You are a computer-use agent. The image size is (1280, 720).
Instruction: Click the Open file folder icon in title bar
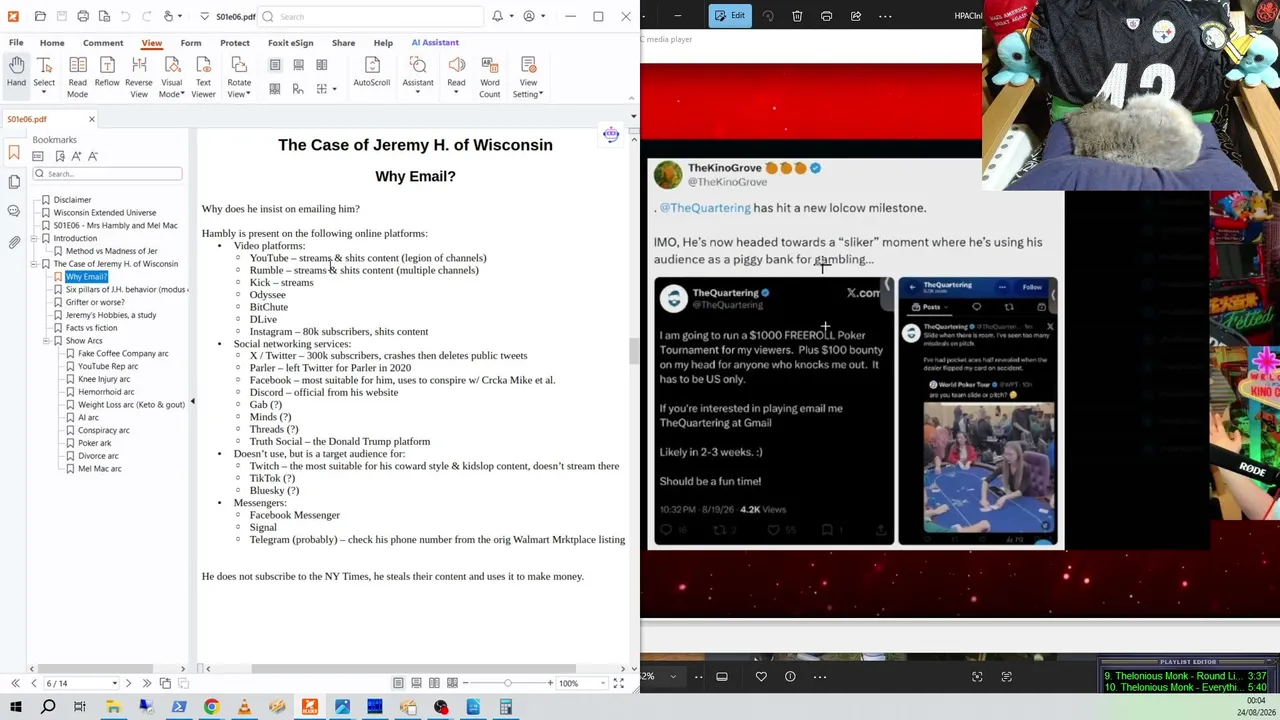(x=40, y=16)
